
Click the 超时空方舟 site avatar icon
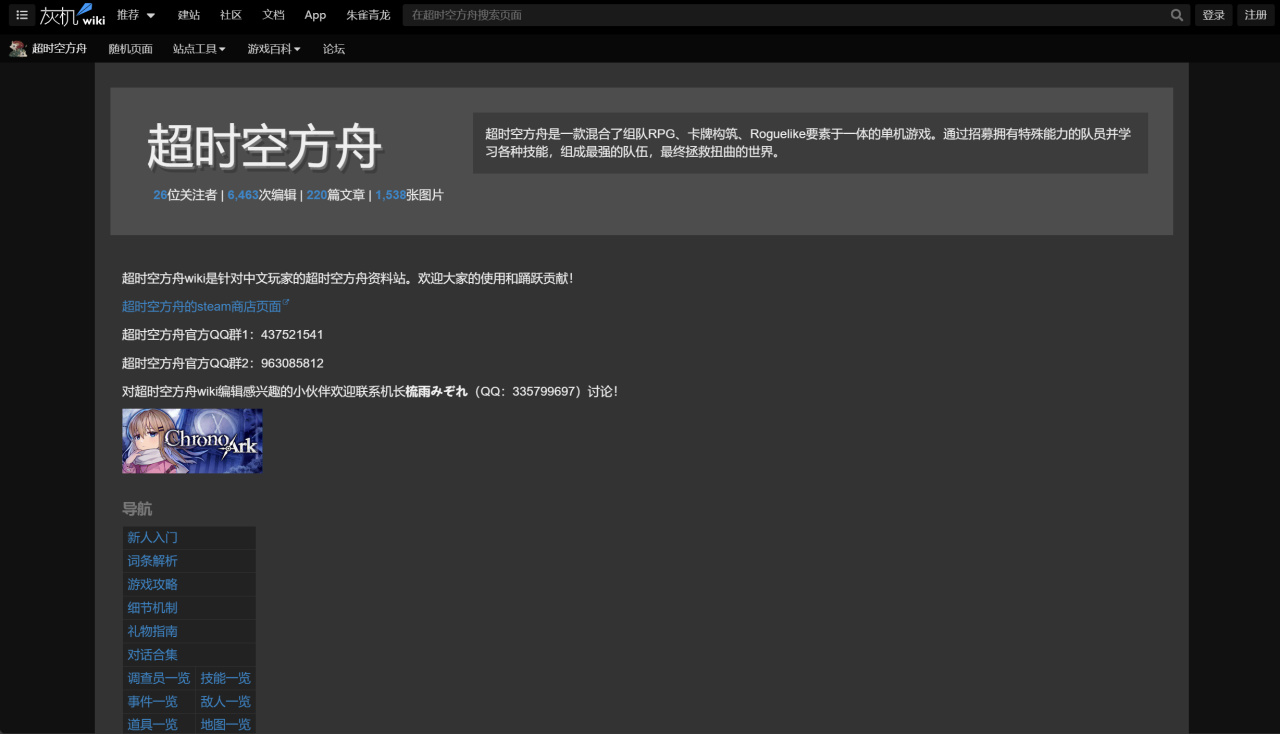pyautogui.click(x=18, y=48)
